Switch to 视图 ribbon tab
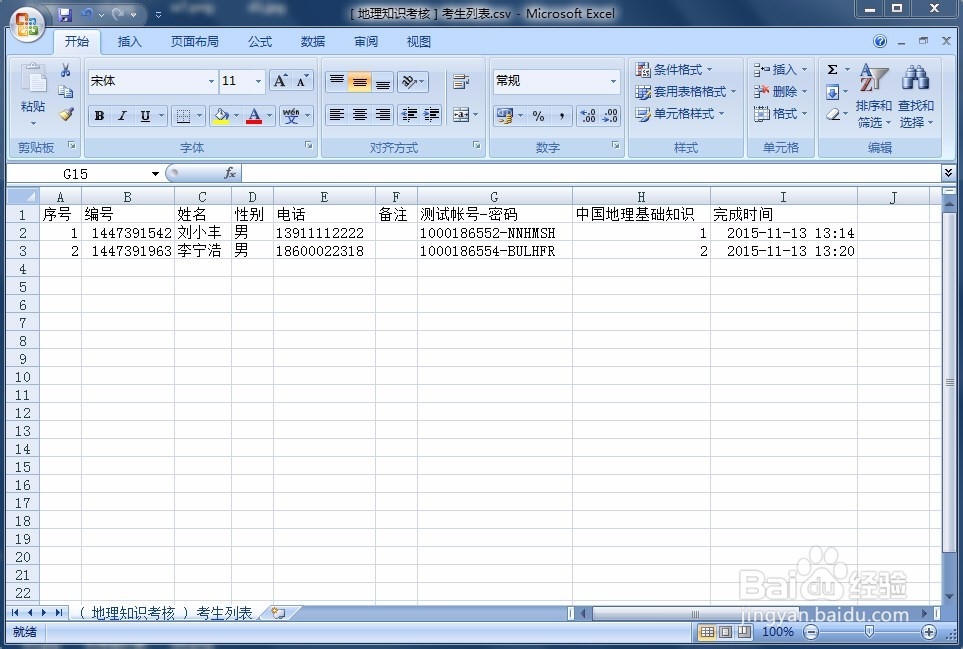The height and width of the screenshot is (649, 963). coord(419,41)
